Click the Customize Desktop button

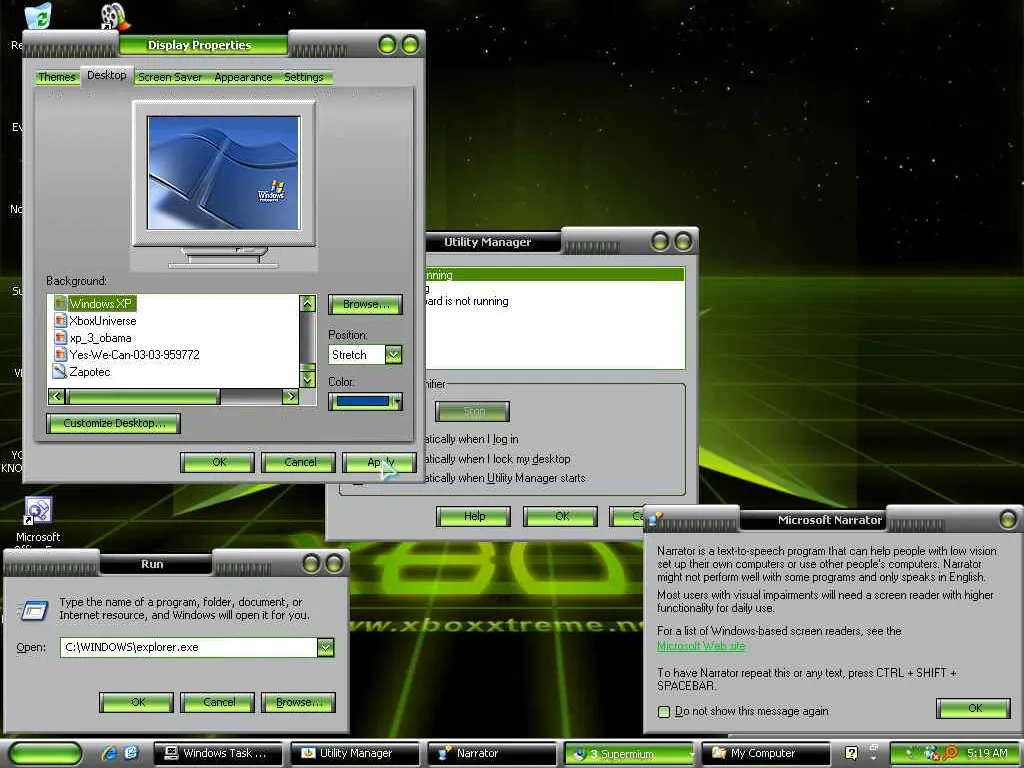click(114, 423)
